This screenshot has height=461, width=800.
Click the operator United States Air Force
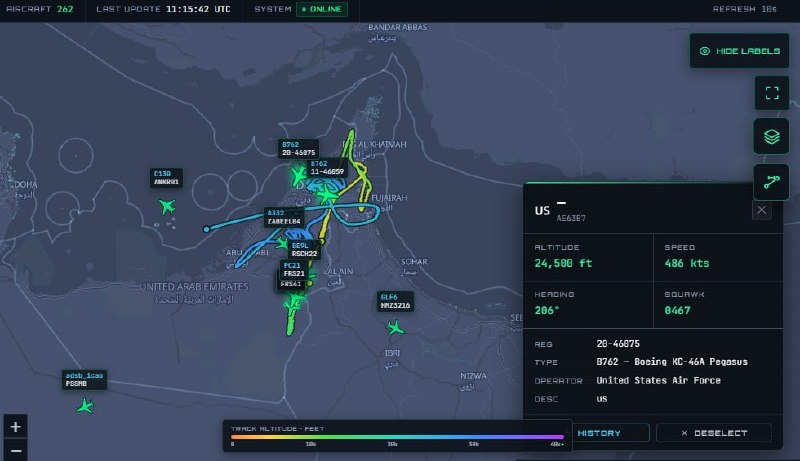click(658, 380)
